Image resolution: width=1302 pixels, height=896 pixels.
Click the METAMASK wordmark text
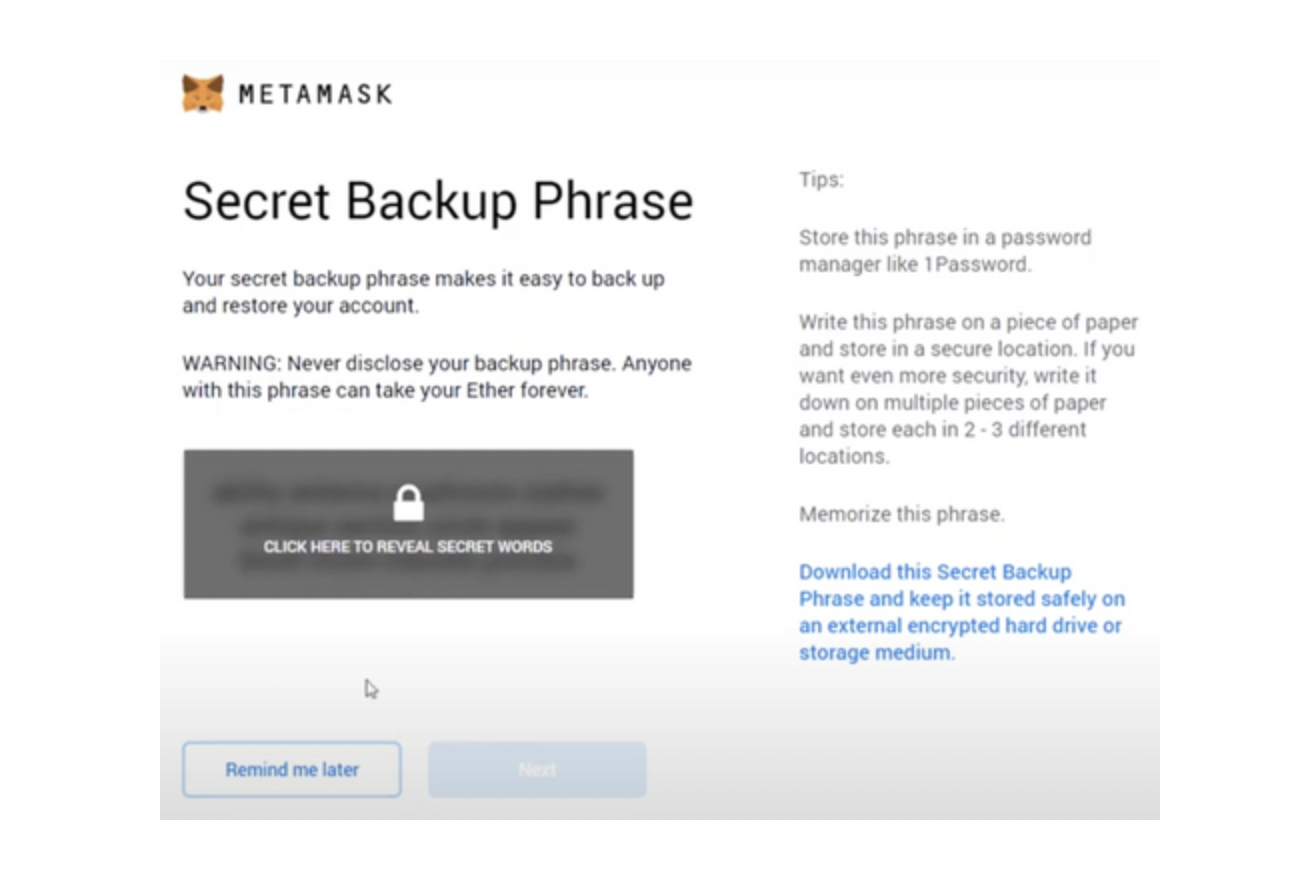pyautogui.click(x=315, y=95)
